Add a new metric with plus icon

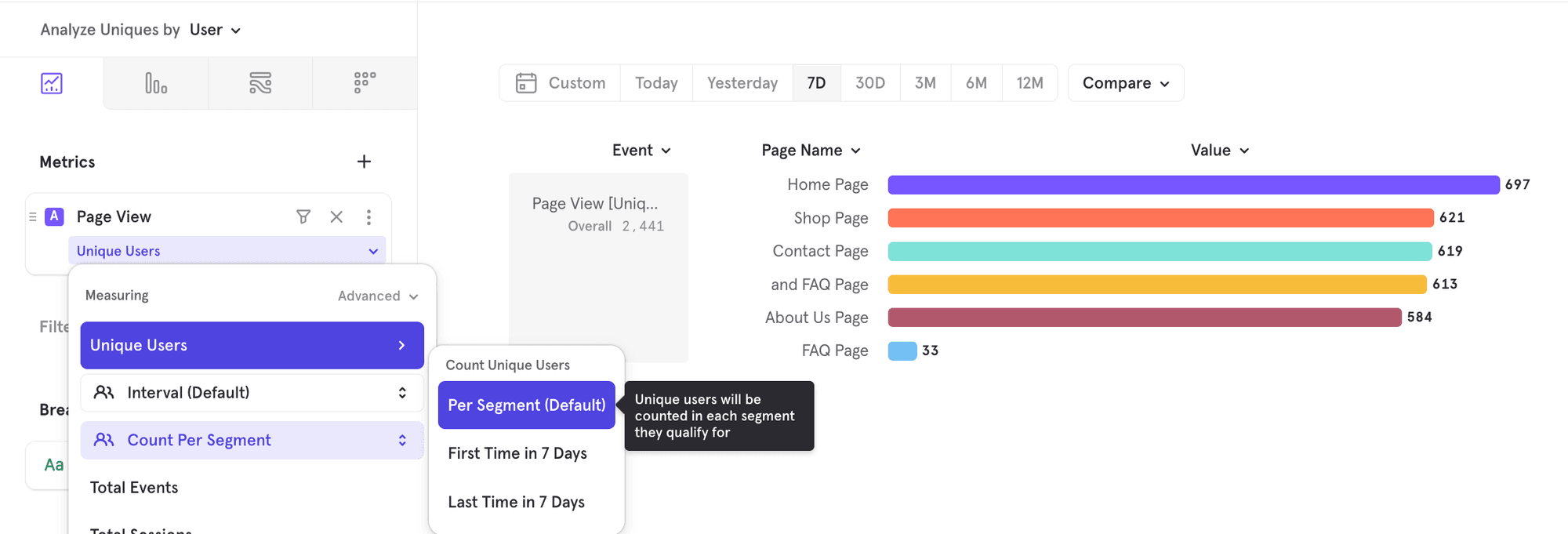(364, 162)
